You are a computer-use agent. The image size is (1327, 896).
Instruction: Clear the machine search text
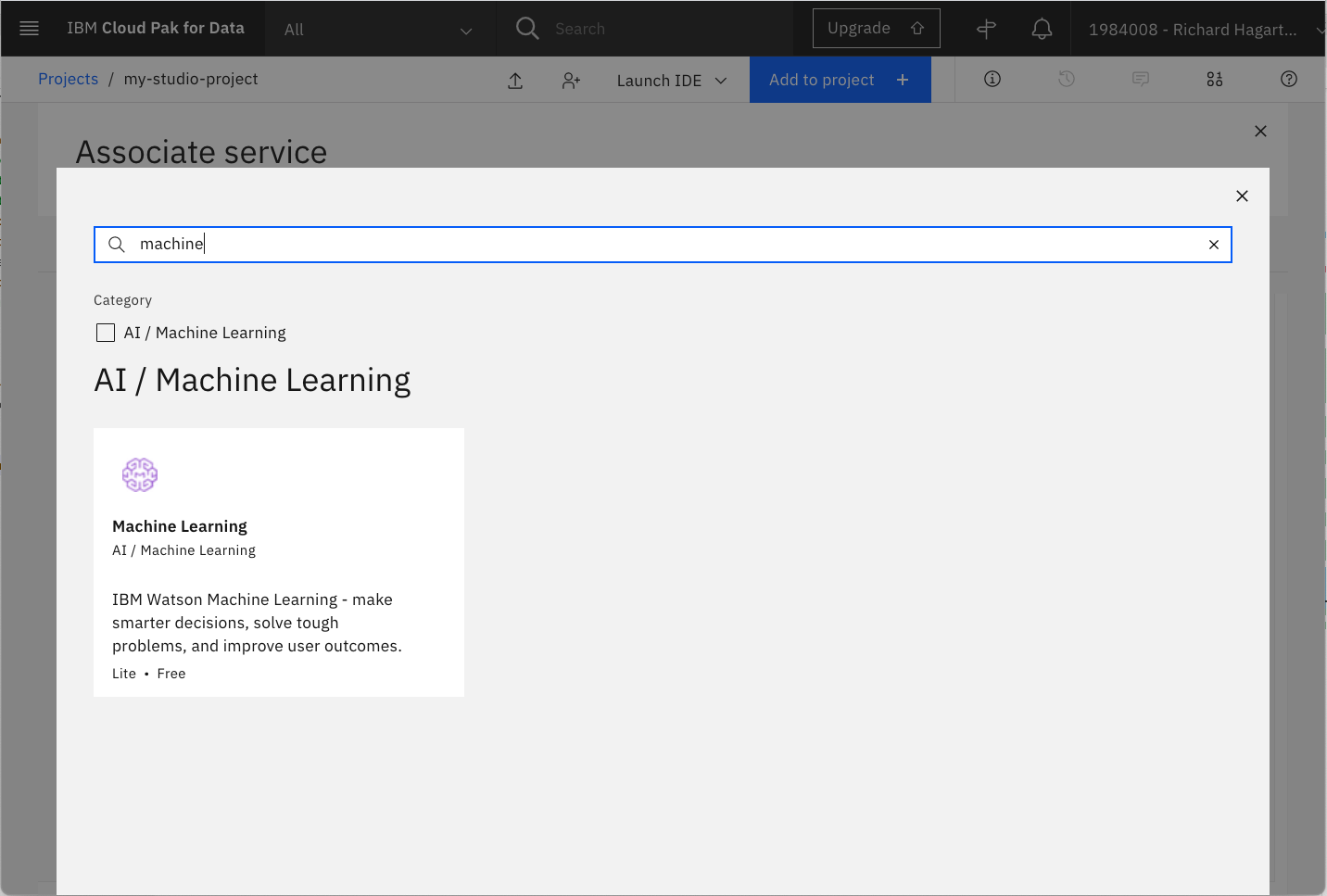pos(1214,245)
